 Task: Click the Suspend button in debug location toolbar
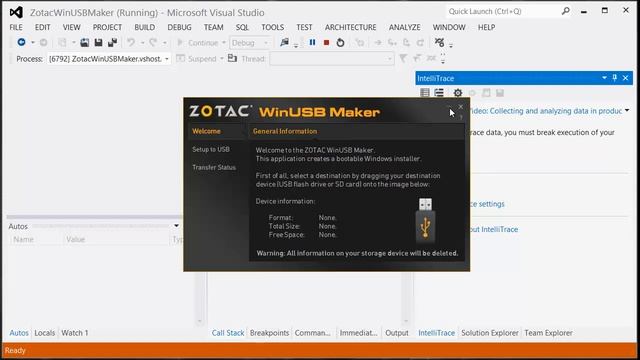click(197, 59)
